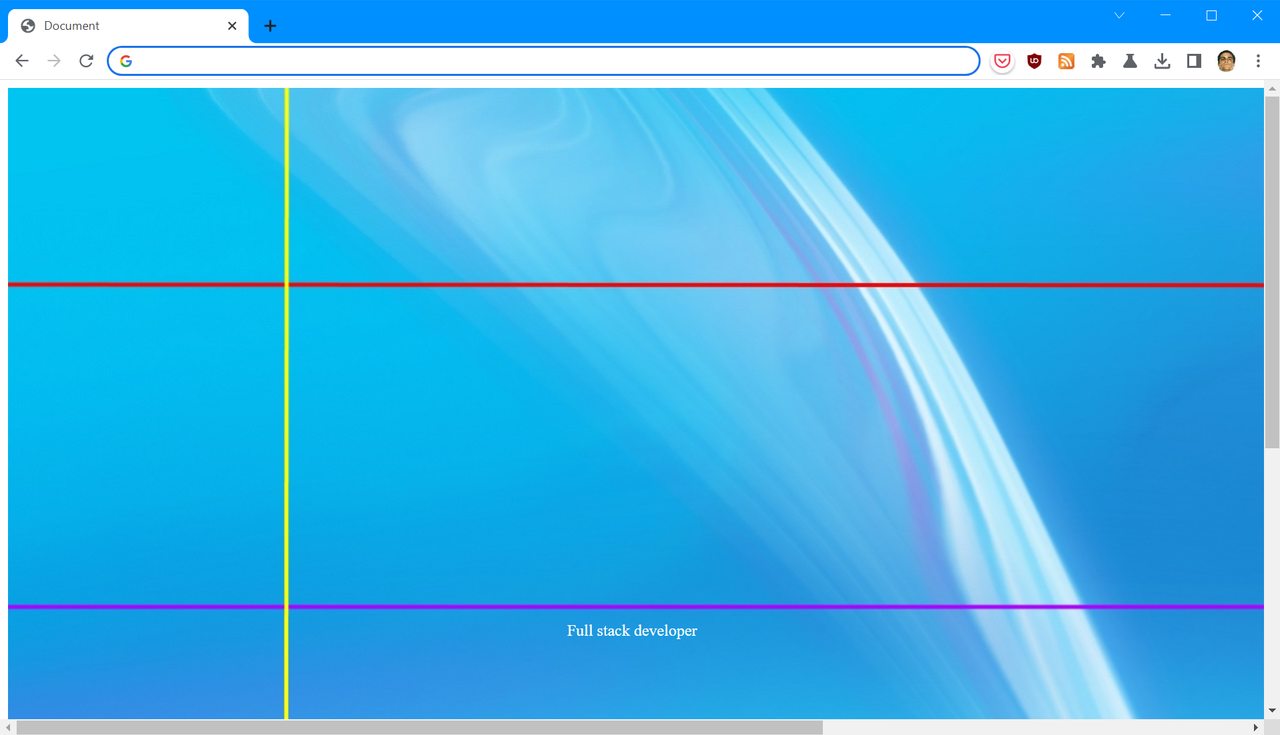Open the RSS feed extension

coord(1066,61)
